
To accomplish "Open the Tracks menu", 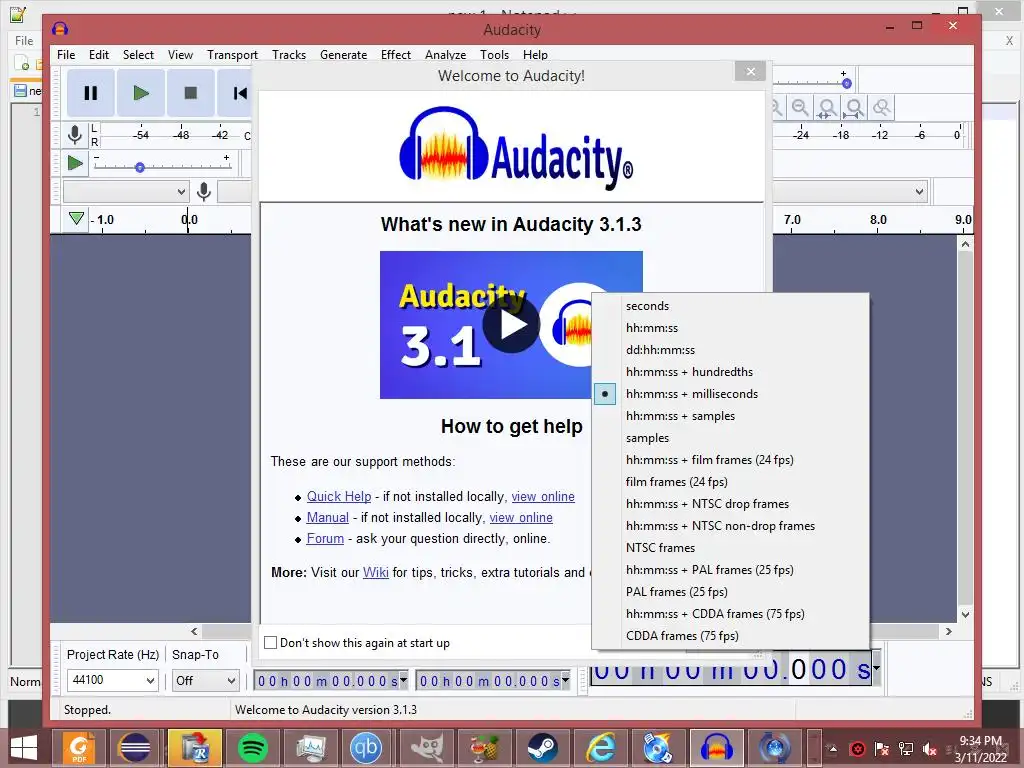I will [289, 55].
